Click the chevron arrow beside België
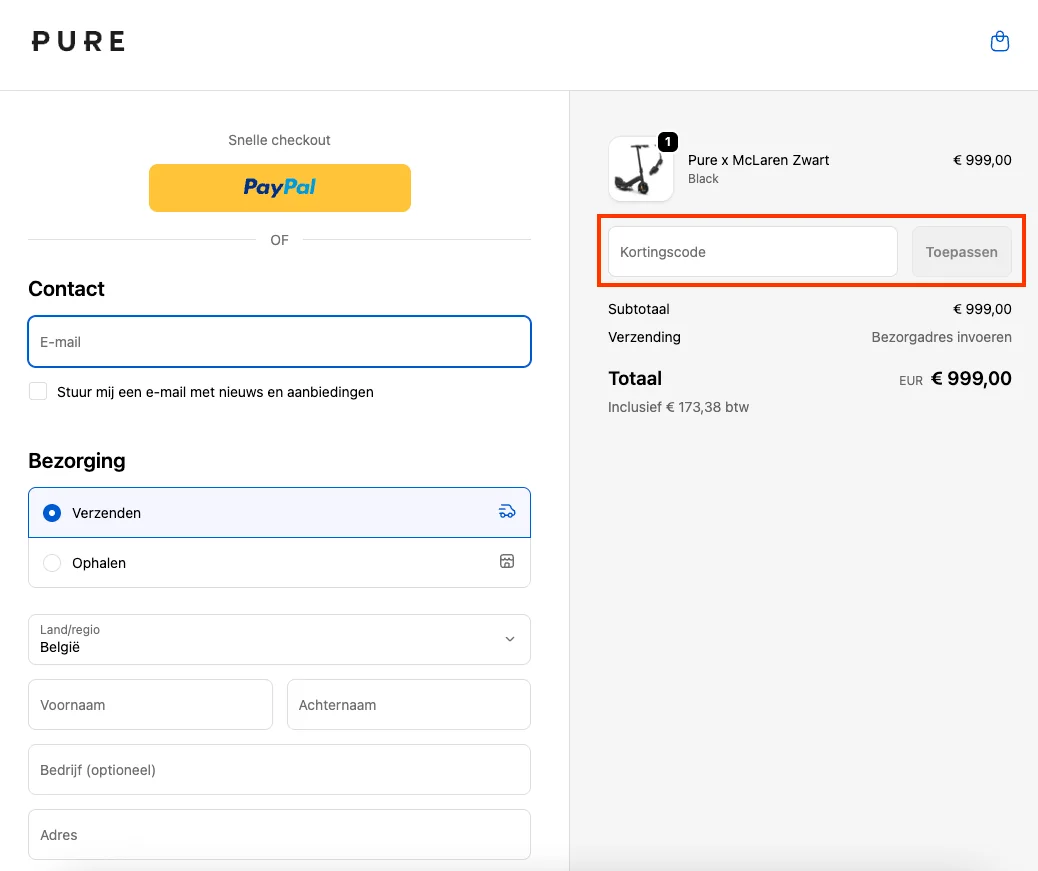The image size is (1038, 871). (510, 640)
